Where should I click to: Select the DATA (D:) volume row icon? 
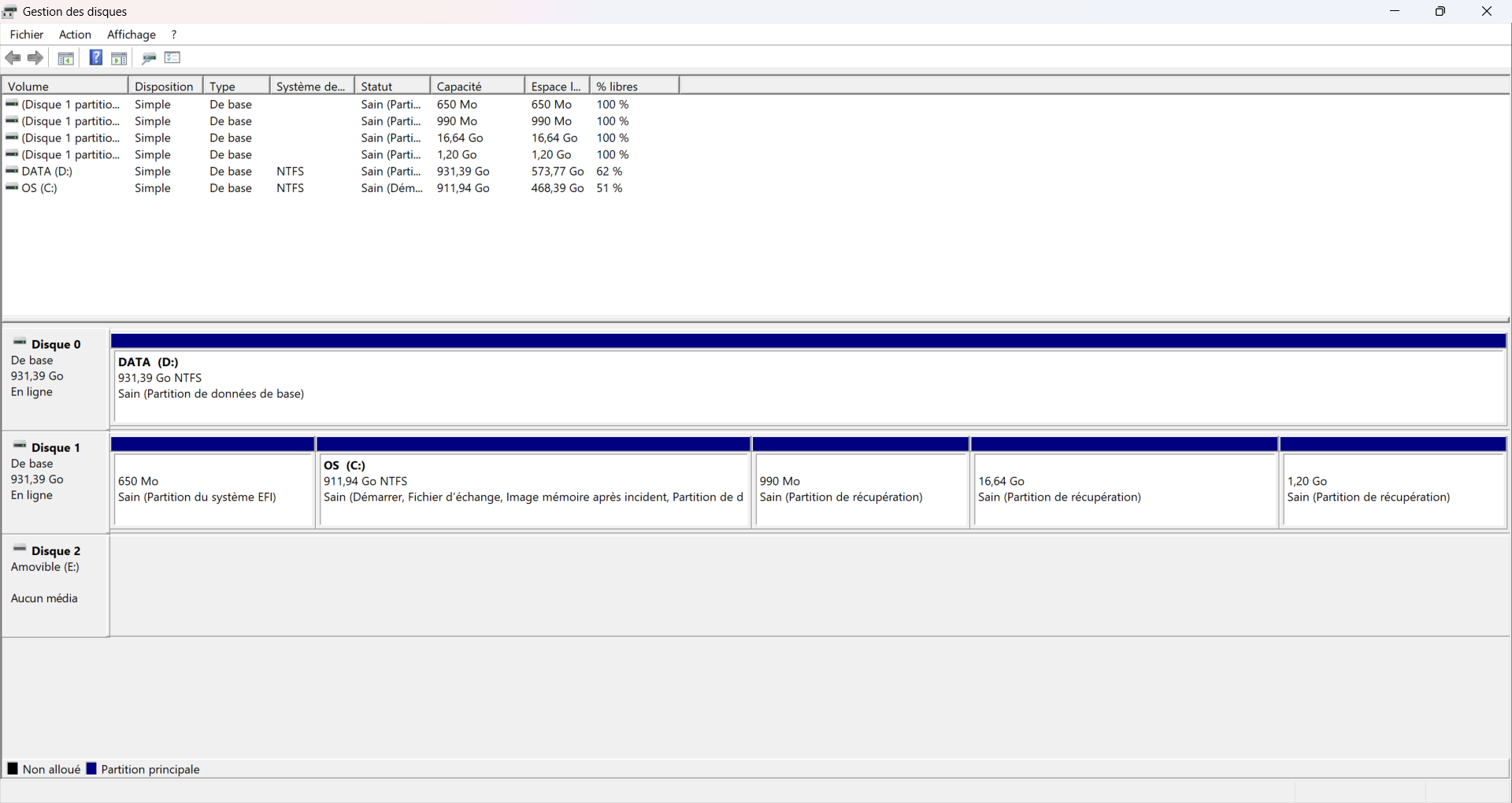pyautogui.click(x=12, y=171)
